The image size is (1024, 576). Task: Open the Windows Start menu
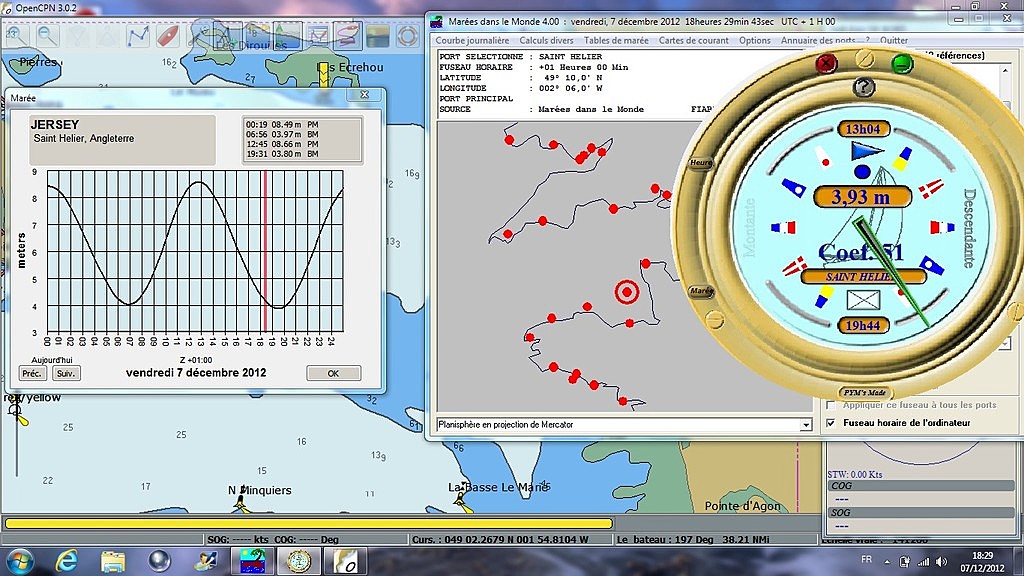click(18, 561)
